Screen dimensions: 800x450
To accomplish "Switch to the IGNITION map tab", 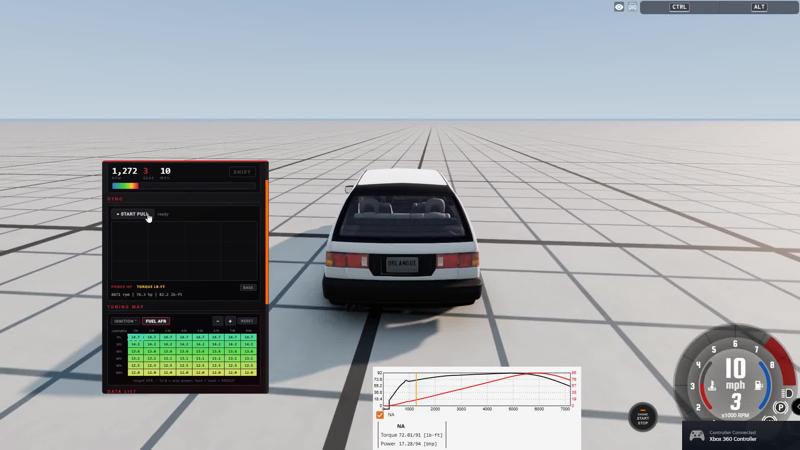I will pyautogui.click(x=125, y=321).
